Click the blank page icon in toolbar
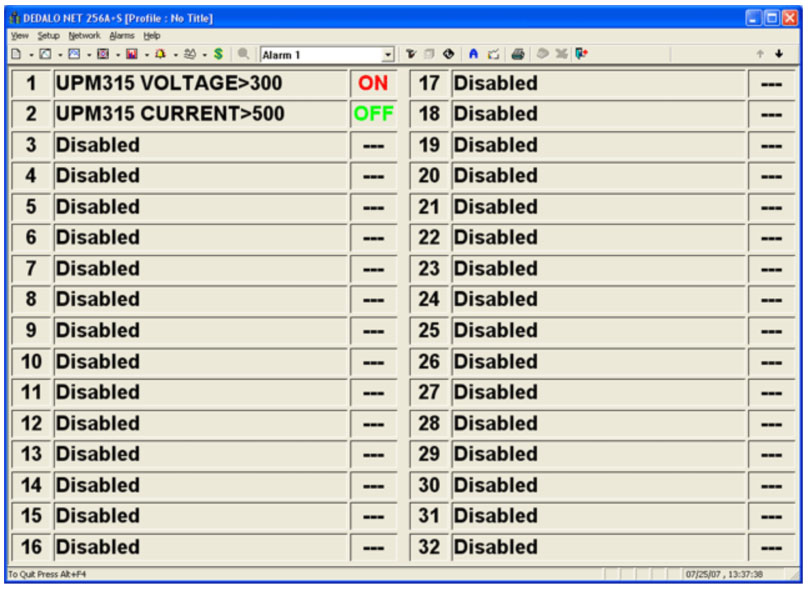 pos(16,54)
